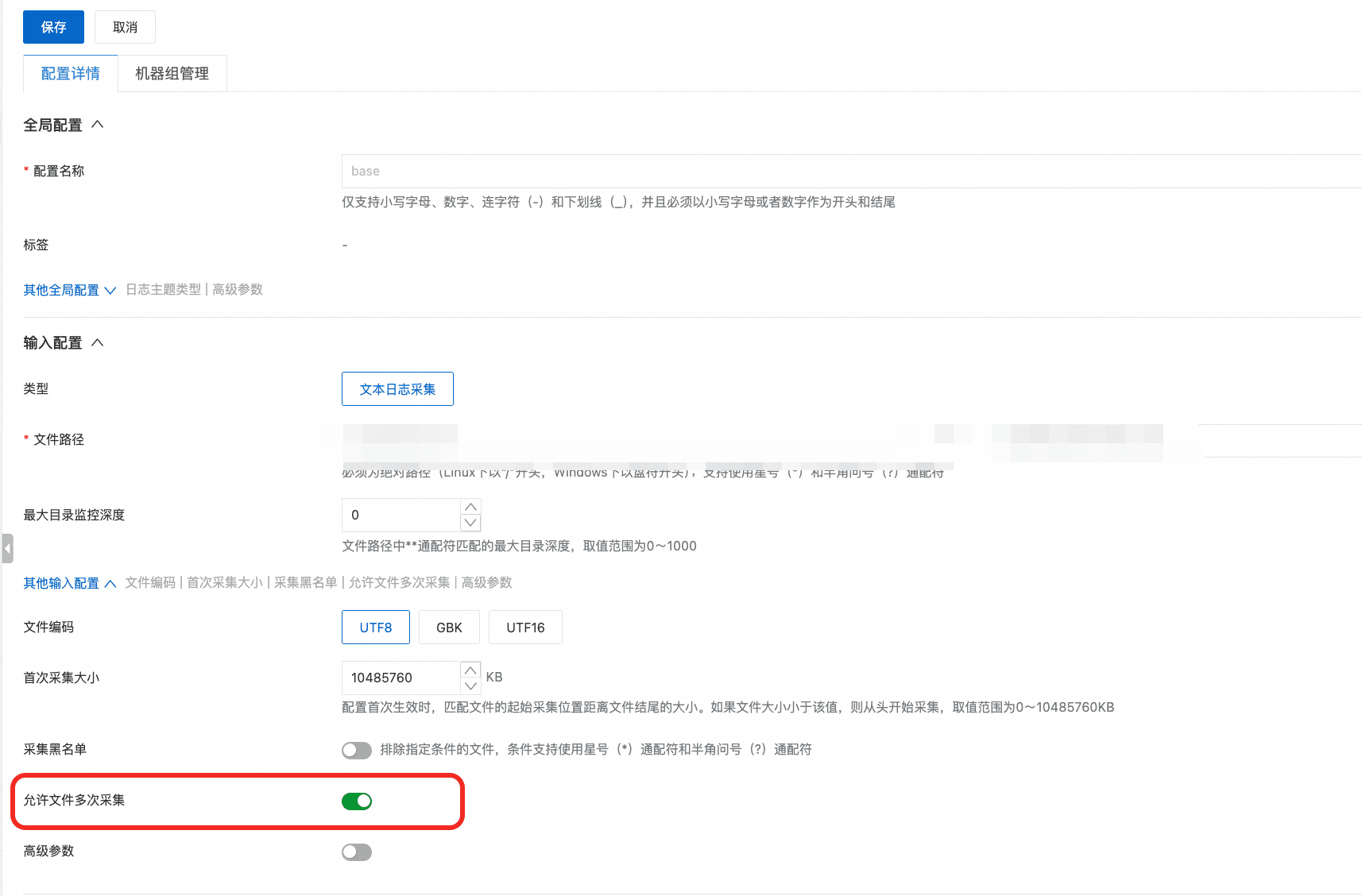Decrease 首次采集大小 with down arrow
1362x896 pixels.
[x=470, y=686]
